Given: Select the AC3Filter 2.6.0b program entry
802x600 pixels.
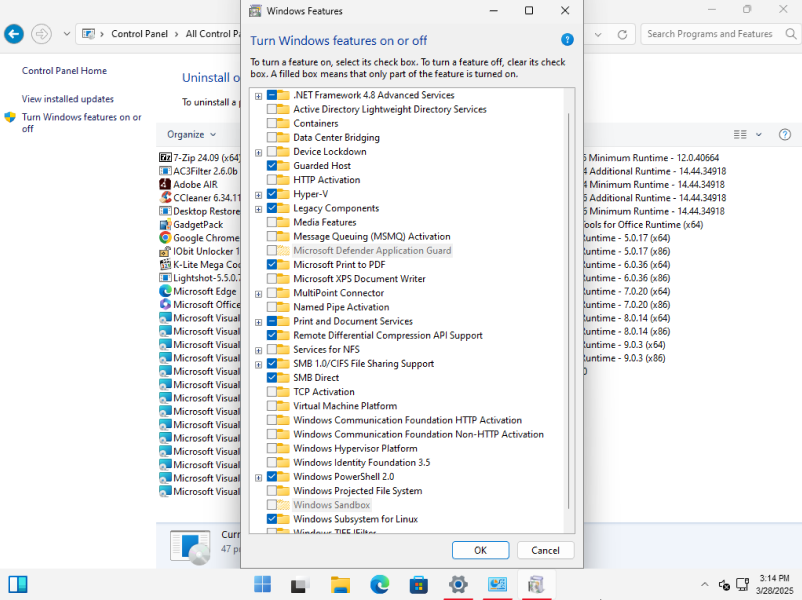Looking at the screenshot, I should coord(198,171).
